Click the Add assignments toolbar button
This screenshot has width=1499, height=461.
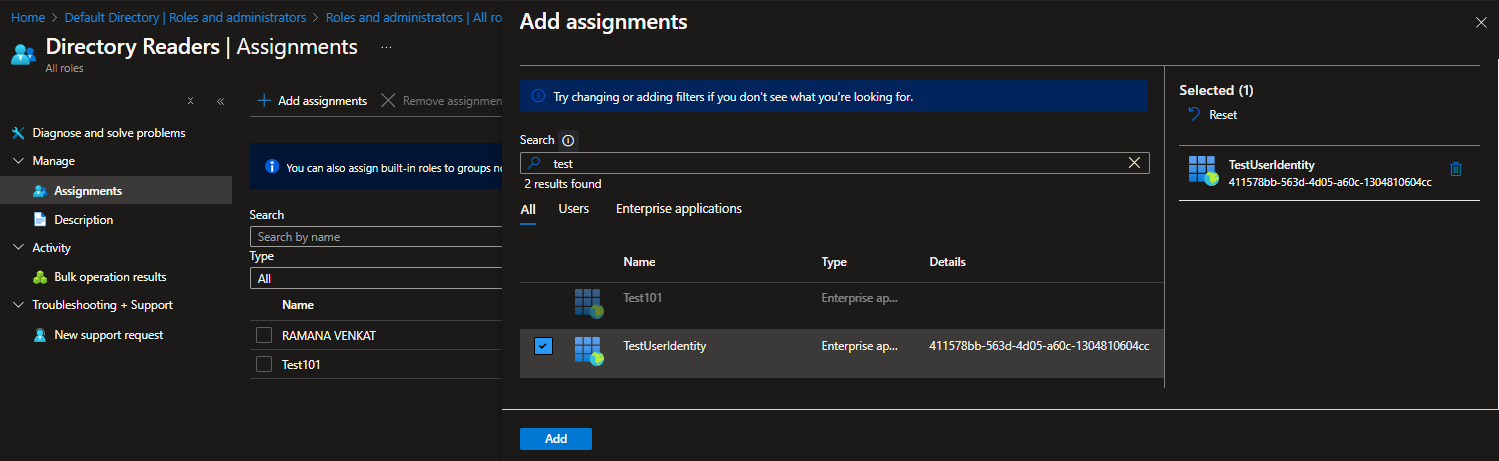312,101
